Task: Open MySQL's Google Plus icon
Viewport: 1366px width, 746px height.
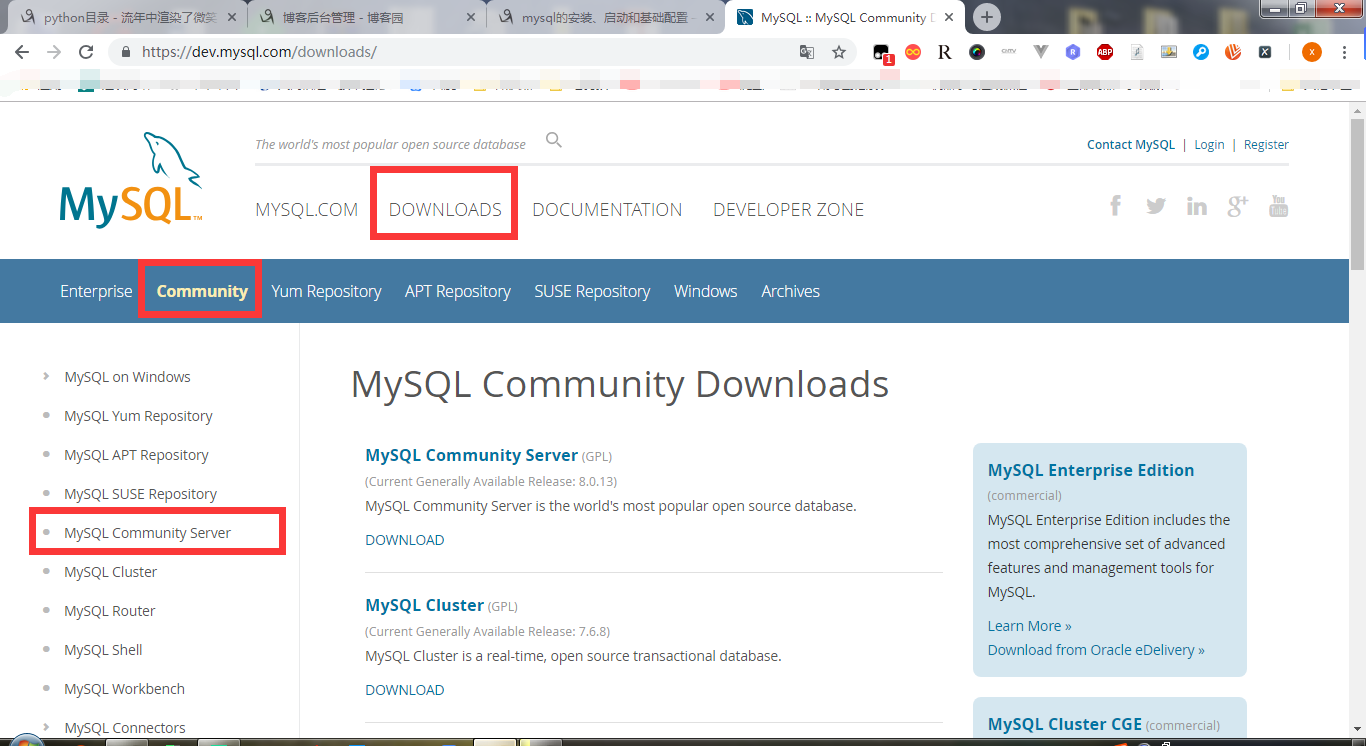Action: [x=1238, y=206]
